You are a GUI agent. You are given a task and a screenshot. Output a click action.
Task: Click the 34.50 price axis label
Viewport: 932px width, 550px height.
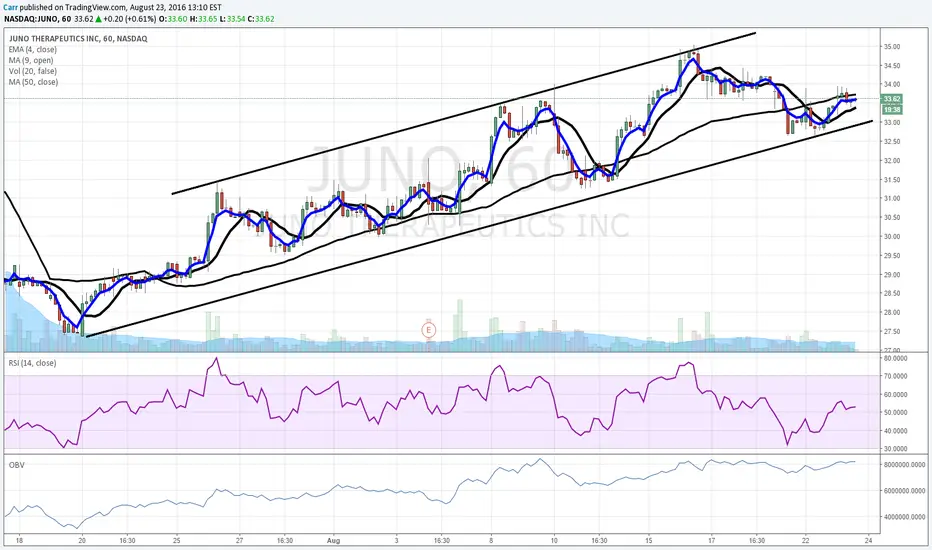coord(892,65)
